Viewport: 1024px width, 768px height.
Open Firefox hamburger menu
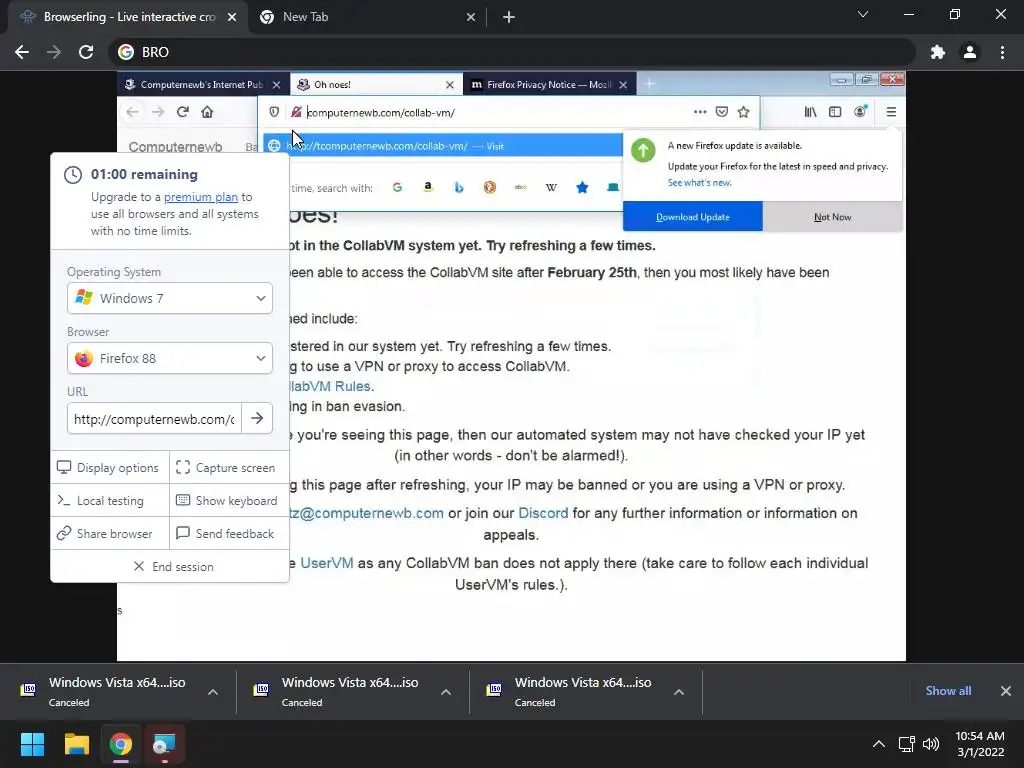coord(891,112)
